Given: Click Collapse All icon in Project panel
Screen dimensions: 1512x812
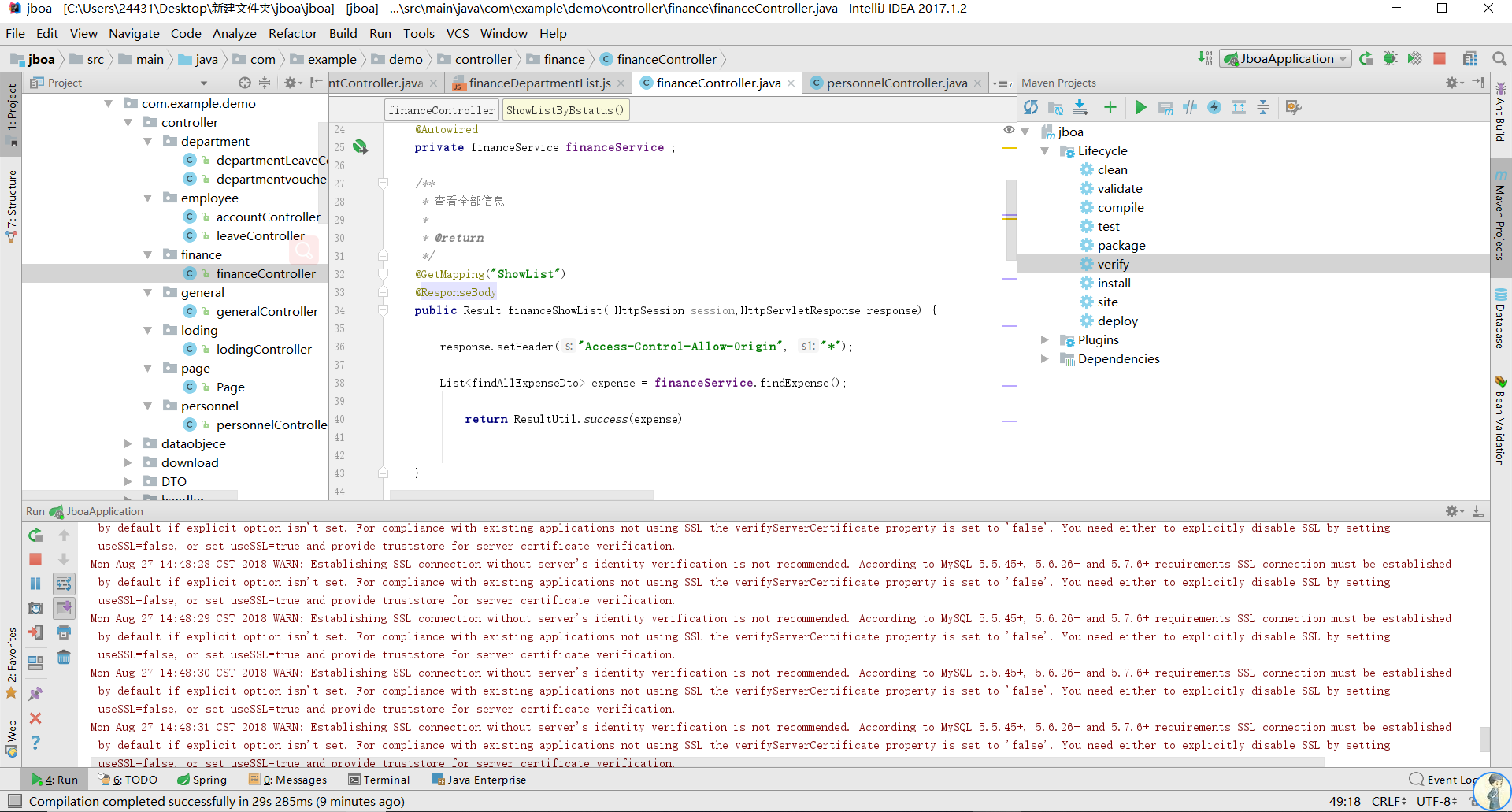Looking at the screenshot, I should click(x=265, y=83).
